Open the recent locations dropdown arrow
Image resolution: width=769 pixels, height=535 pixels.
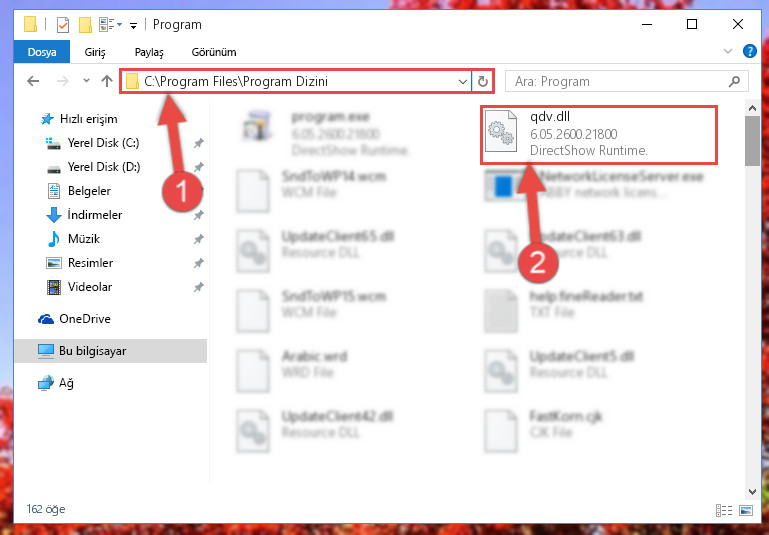point(86,81)
